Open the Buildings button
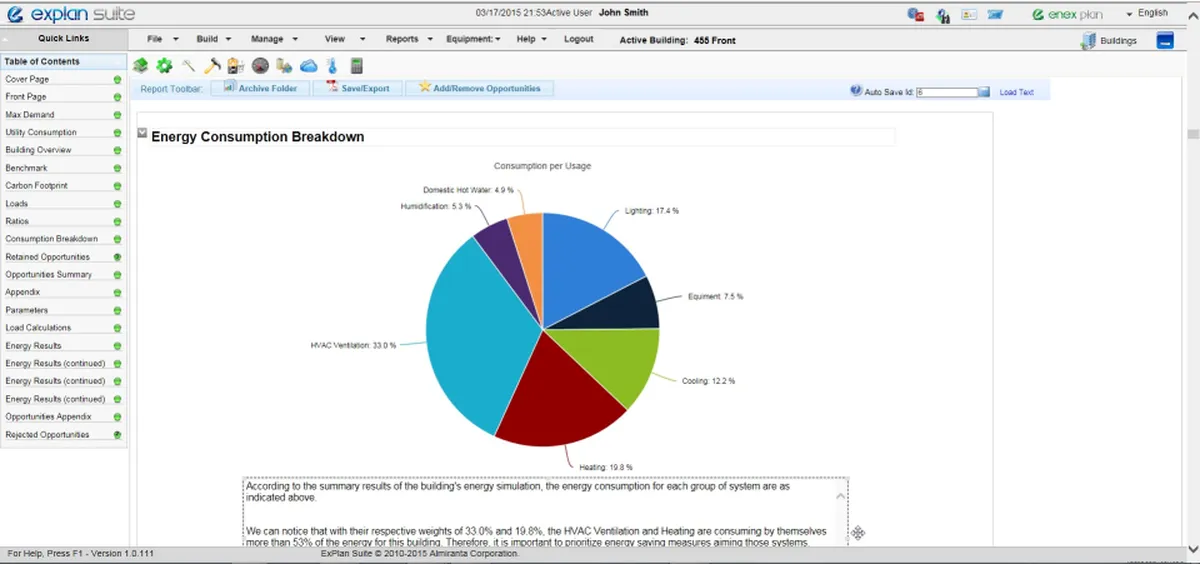 [1109, 41]
